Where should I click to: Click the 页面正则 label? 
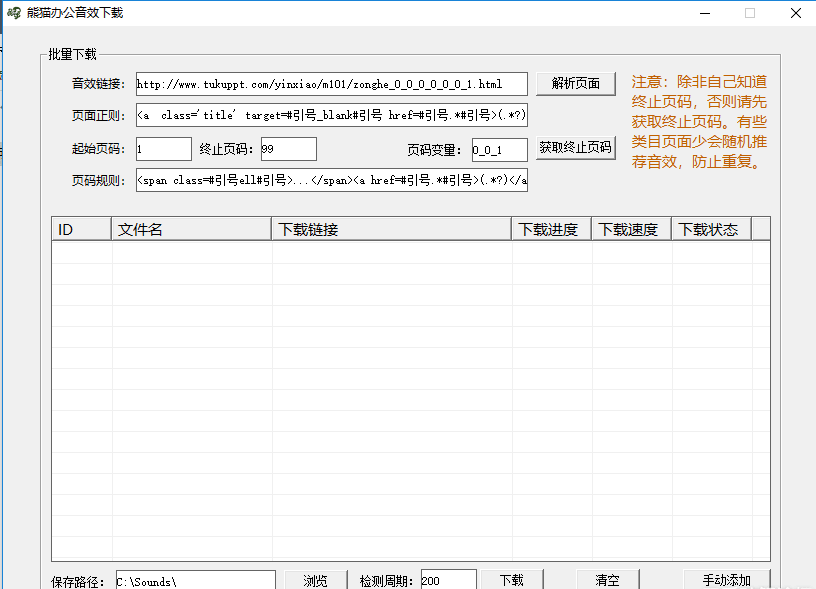point(98,116)
